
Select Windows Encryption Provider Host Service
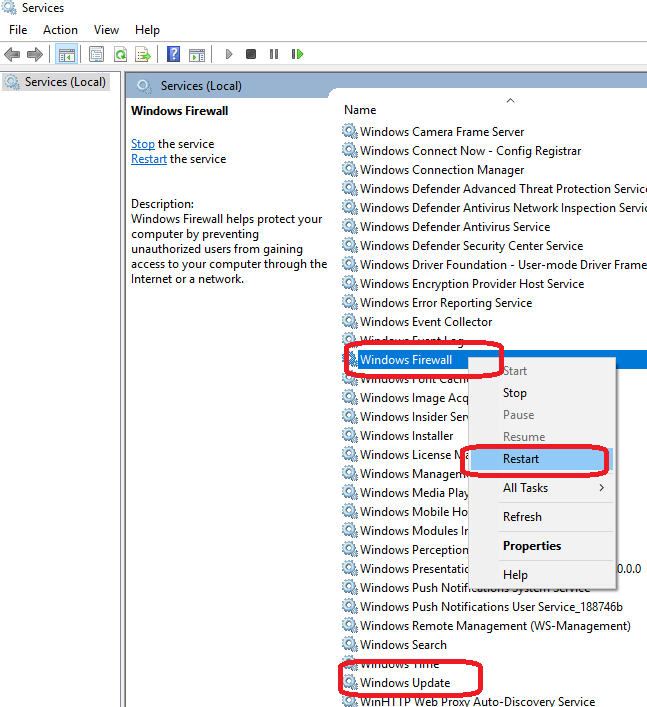pos(472,283)
